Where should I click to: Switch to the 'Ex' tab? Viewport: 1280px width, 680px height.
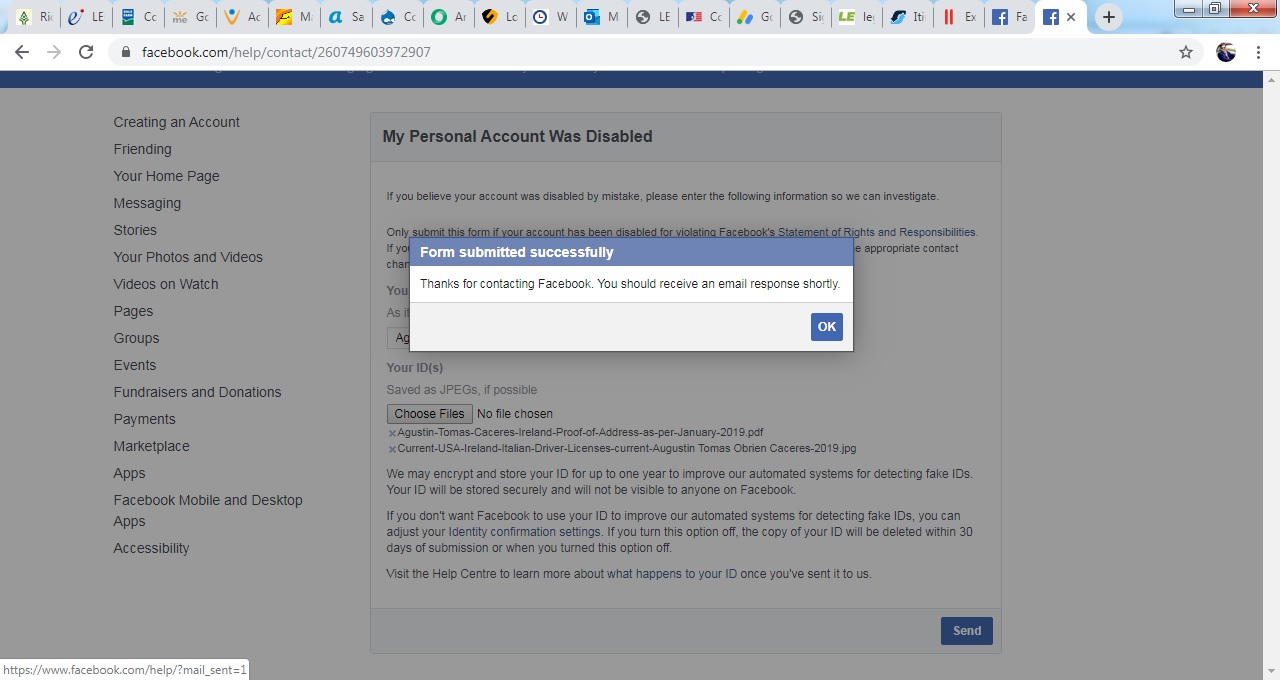[960, 17]
